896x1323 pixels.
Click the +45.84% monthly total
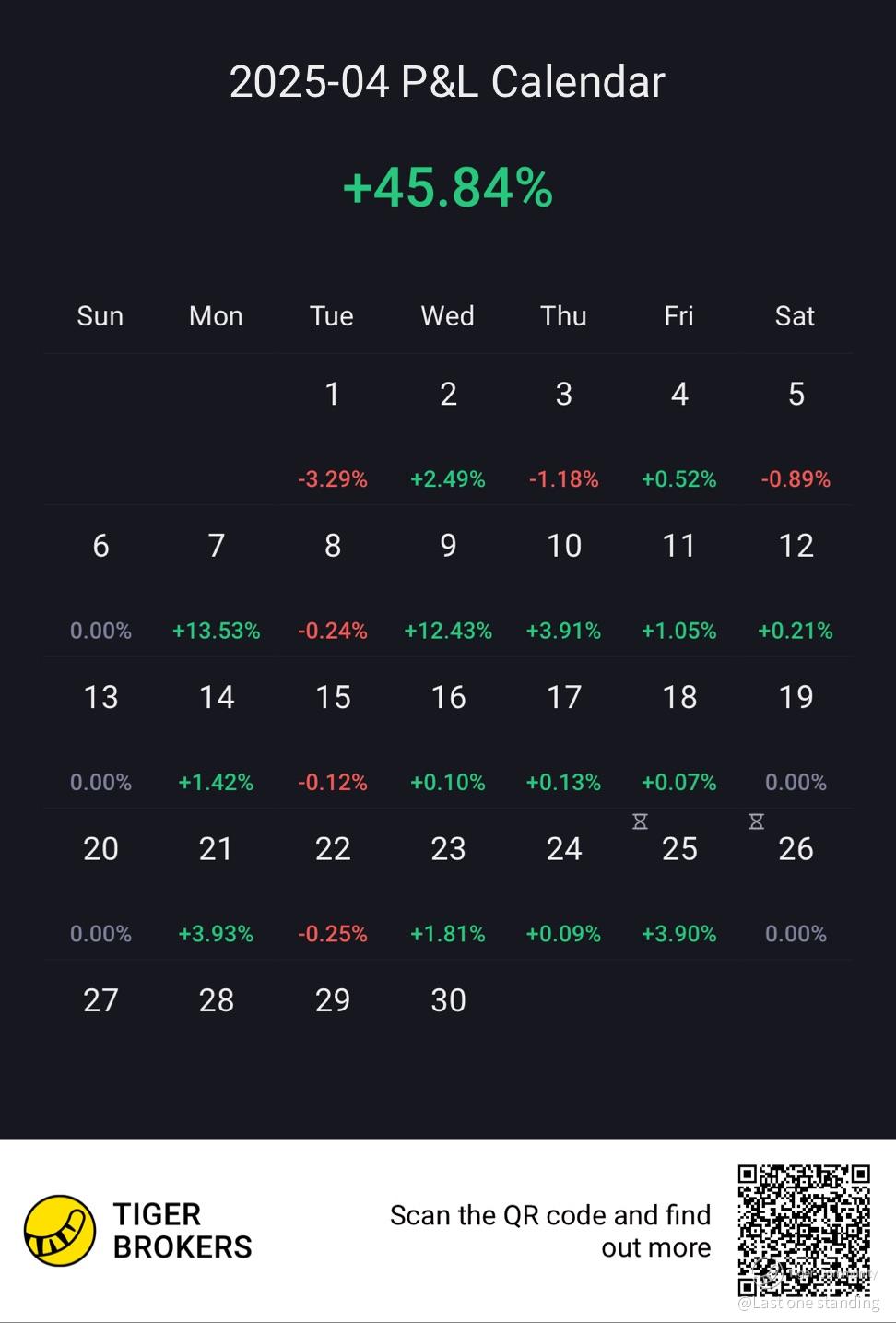point(447,187)
